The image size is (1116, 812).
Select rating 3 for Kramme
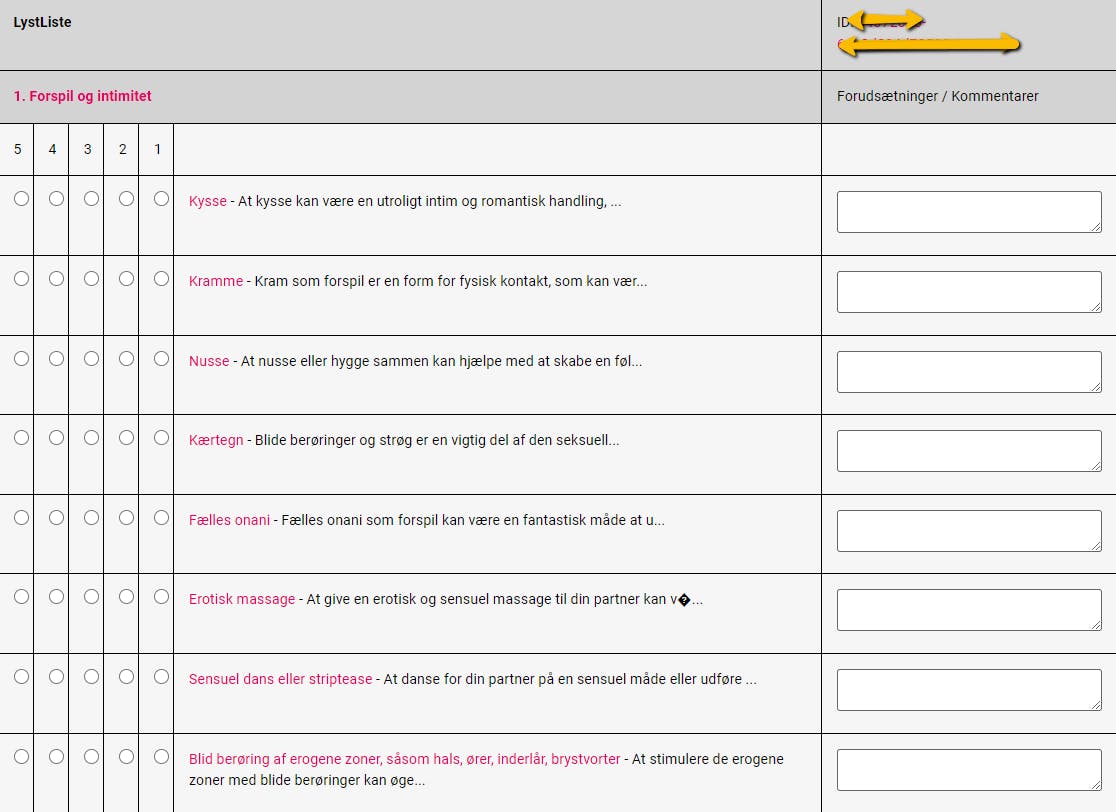(91, 279)
